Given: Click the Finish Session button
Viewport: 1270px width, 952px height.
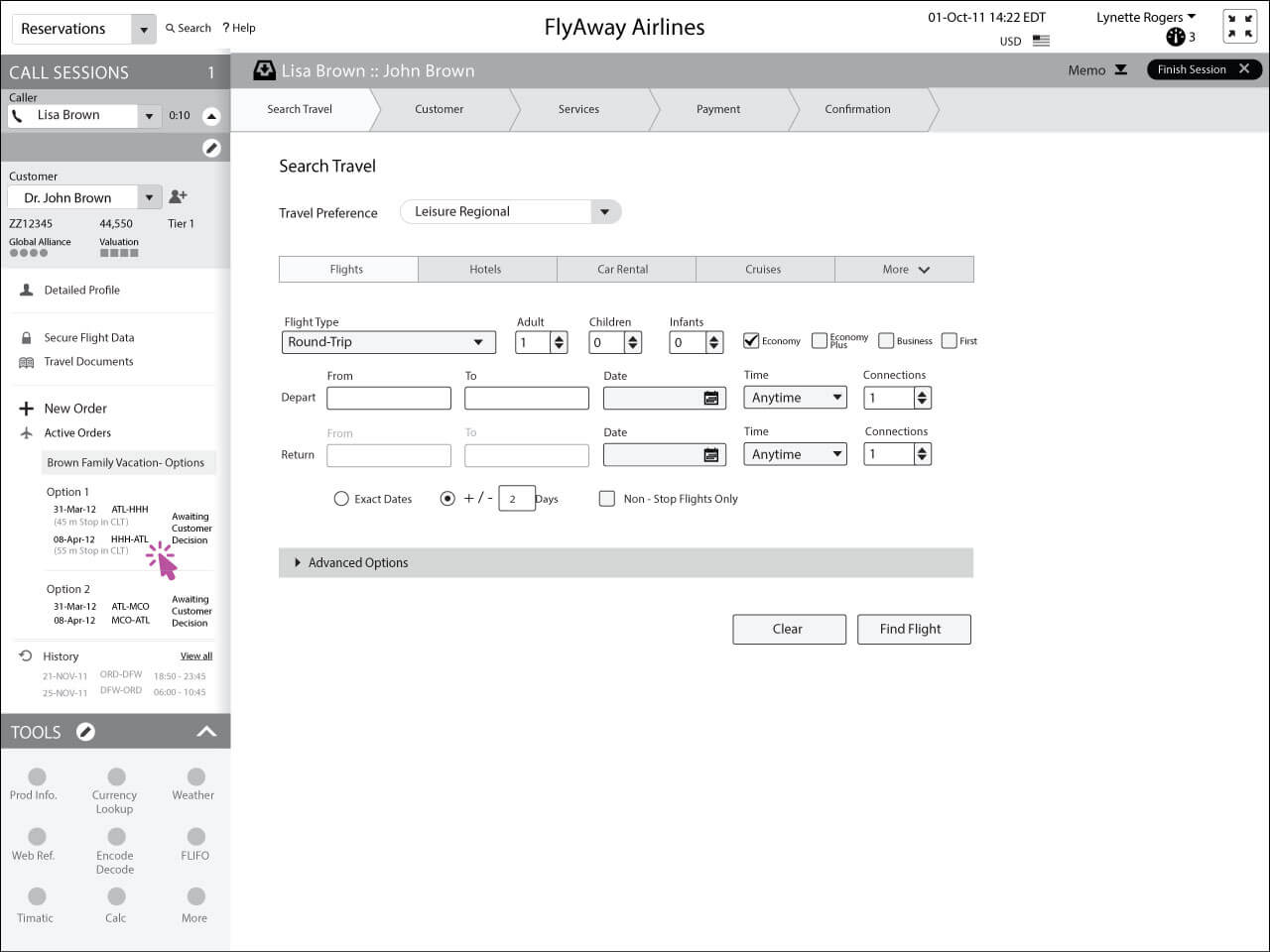Looking at the screenshot, I should point(1203,69).
